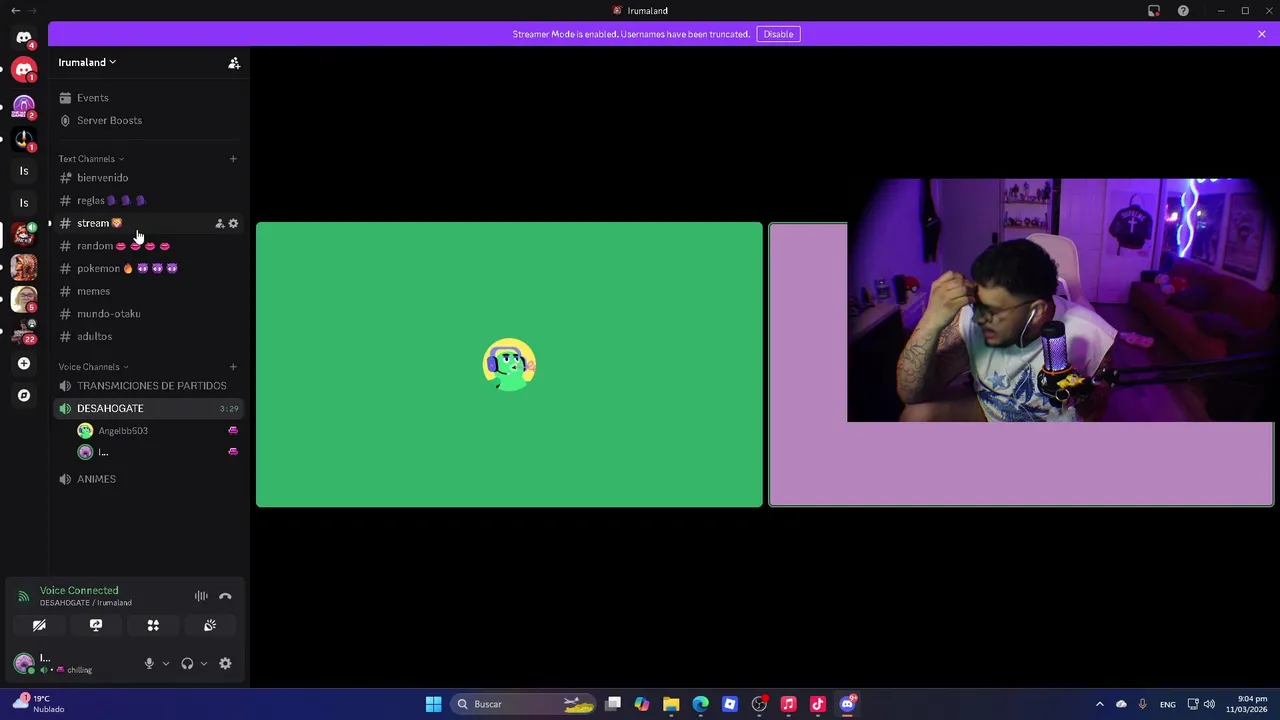Click the Voice Connected status text
This screenshot has width=1280, height=720.
tap(79, 590)
